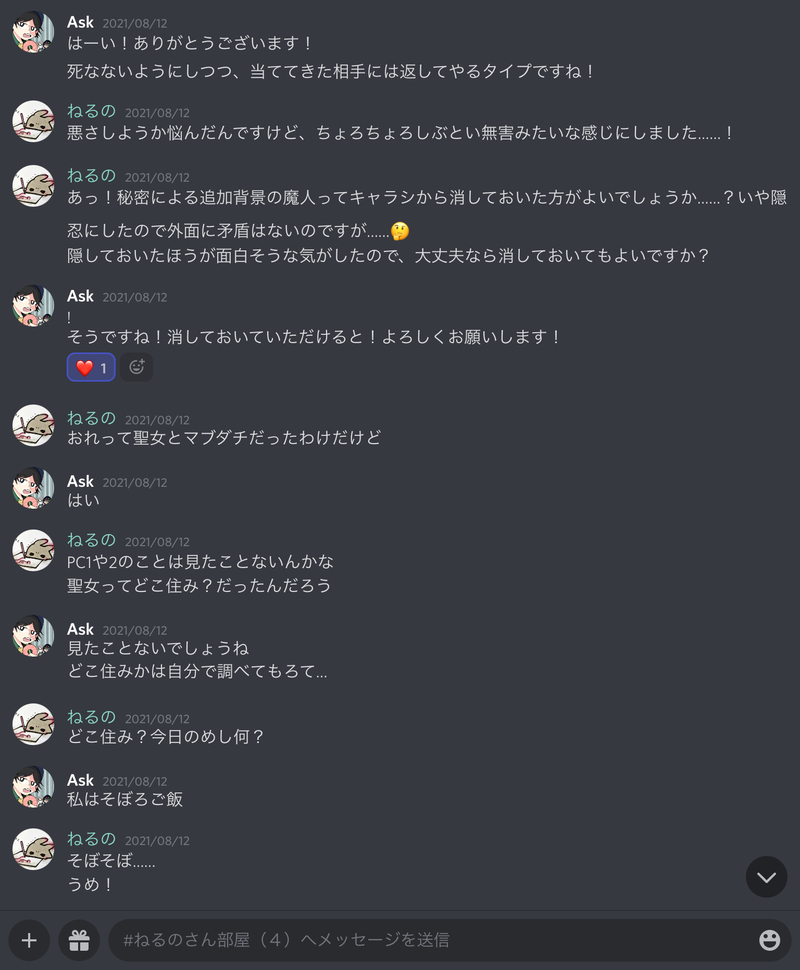This screenshot has height=970, width=800.
Task: Click username Ask above はーい message
Action: [x=80, y=22]
